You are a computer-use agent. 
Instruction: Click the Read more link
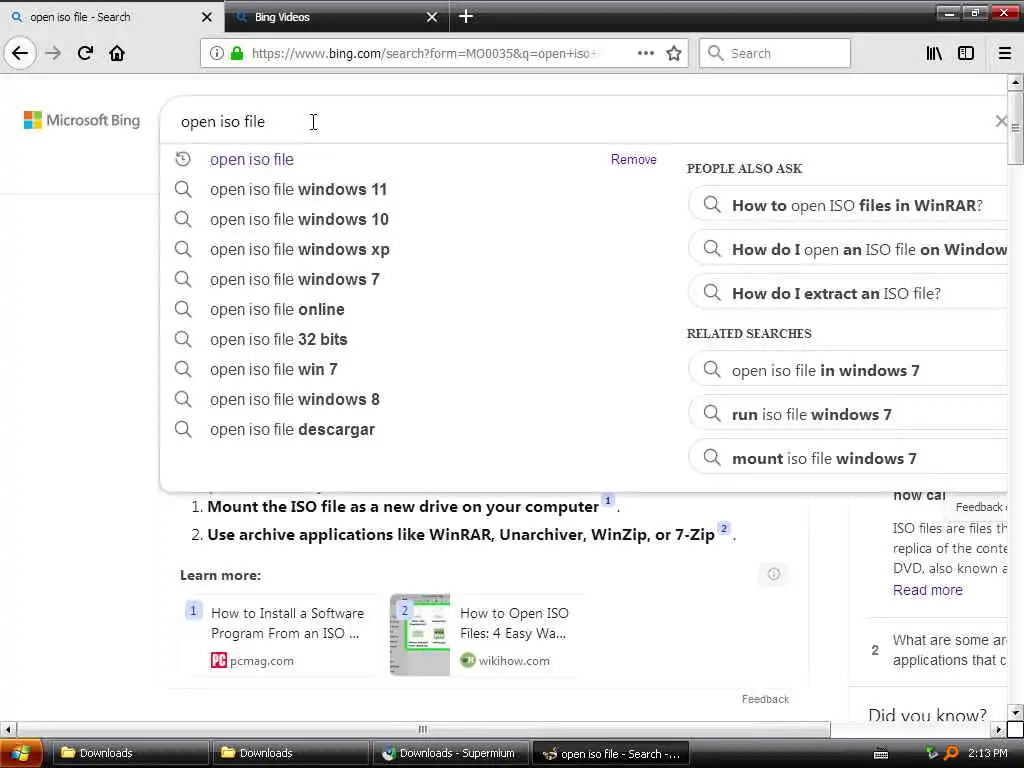tap(927, 590)
